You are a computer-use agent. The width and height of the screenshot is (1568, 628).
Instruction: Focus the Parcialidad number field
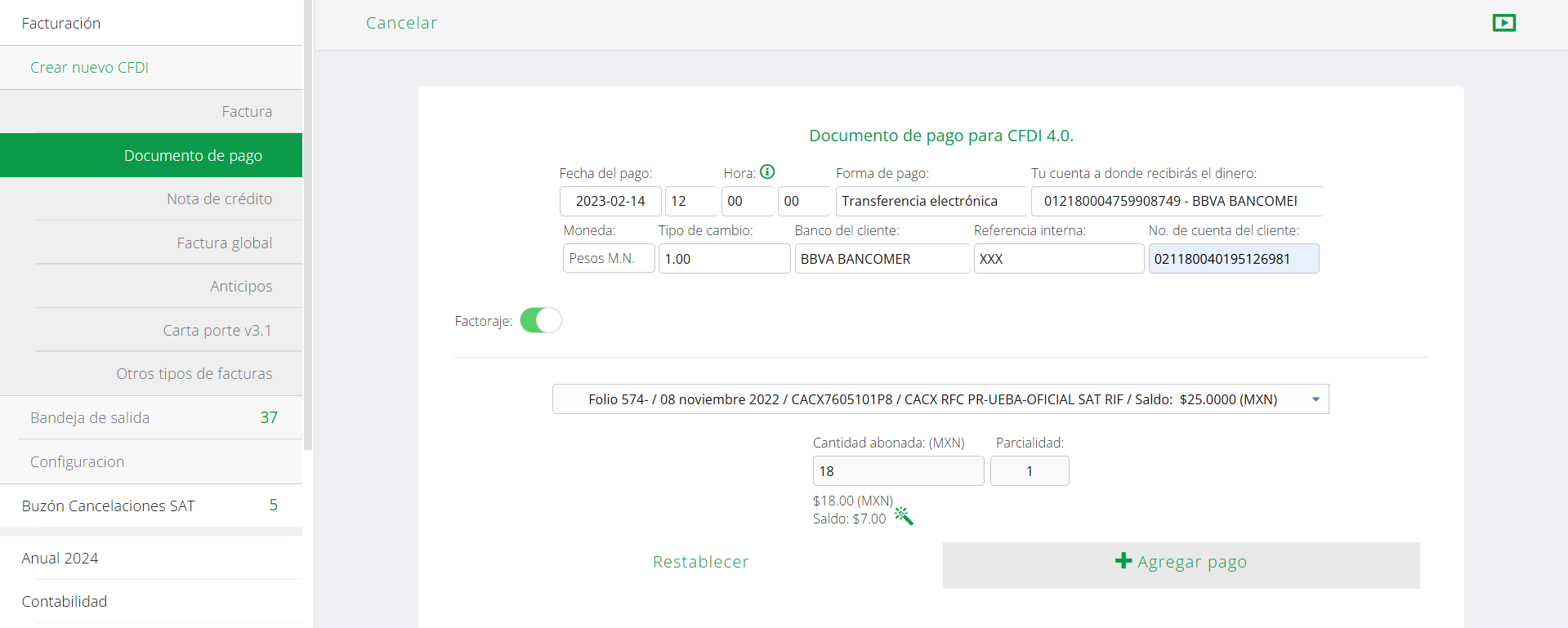tap(1029, 471)
